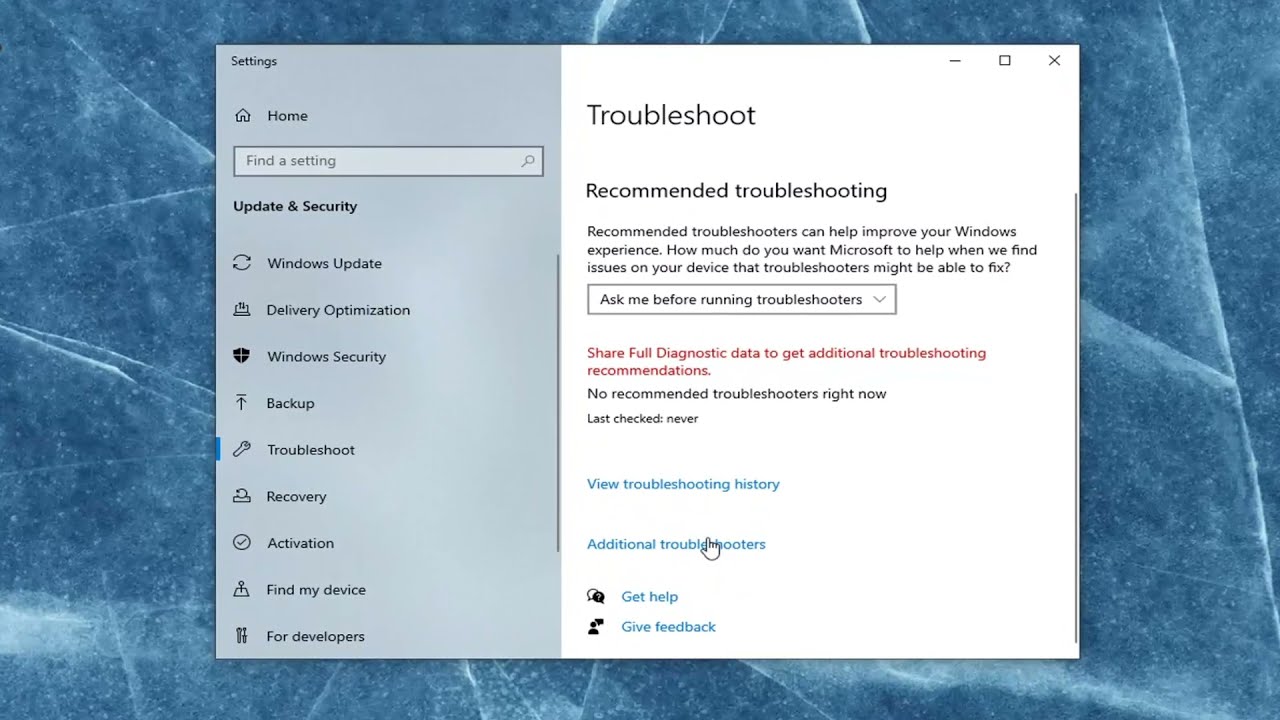1280x720 pixels.
Task: Click Share Full Diagnostic data link
Action: coord(786,361)
